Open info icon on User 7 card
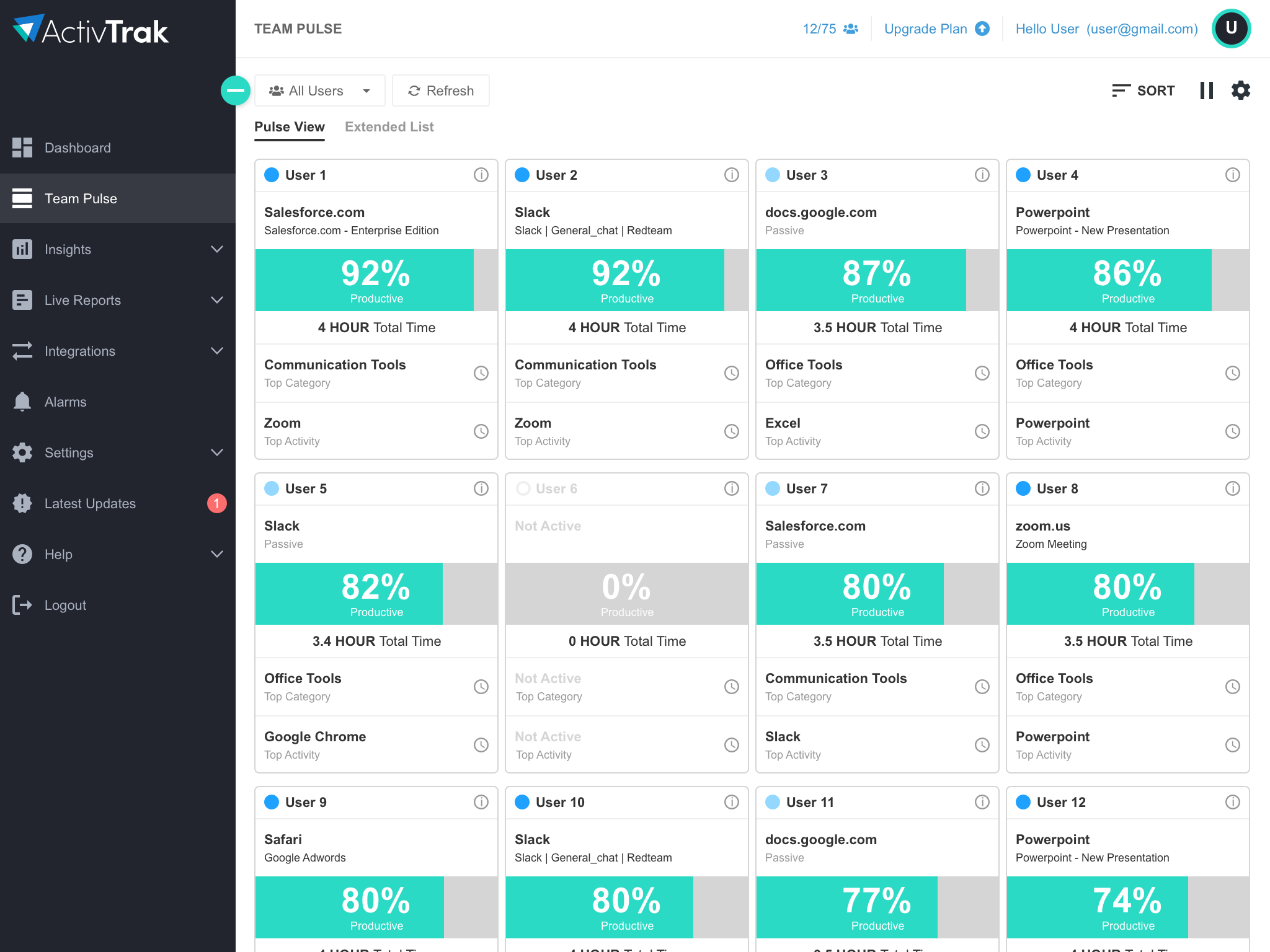This screenshot has height=952, width=1270. 982,488
